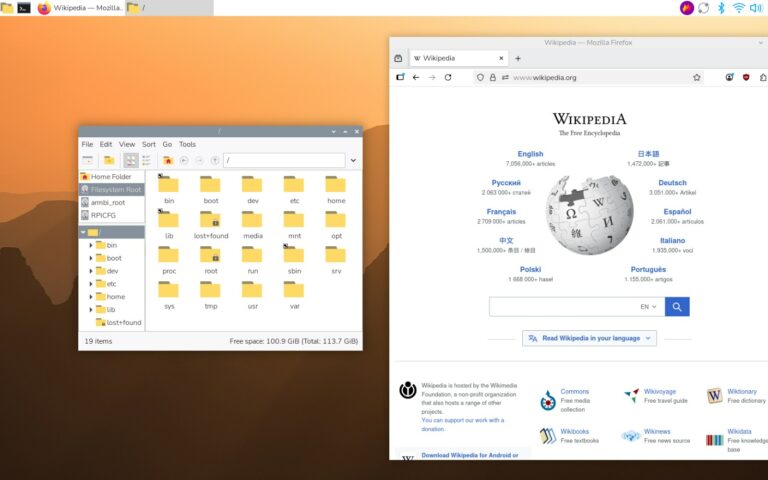This screenshot has height=480, width=768.
Task: Open the Firefox account icon
Action: pyautogui.click(x=729, y=77)
